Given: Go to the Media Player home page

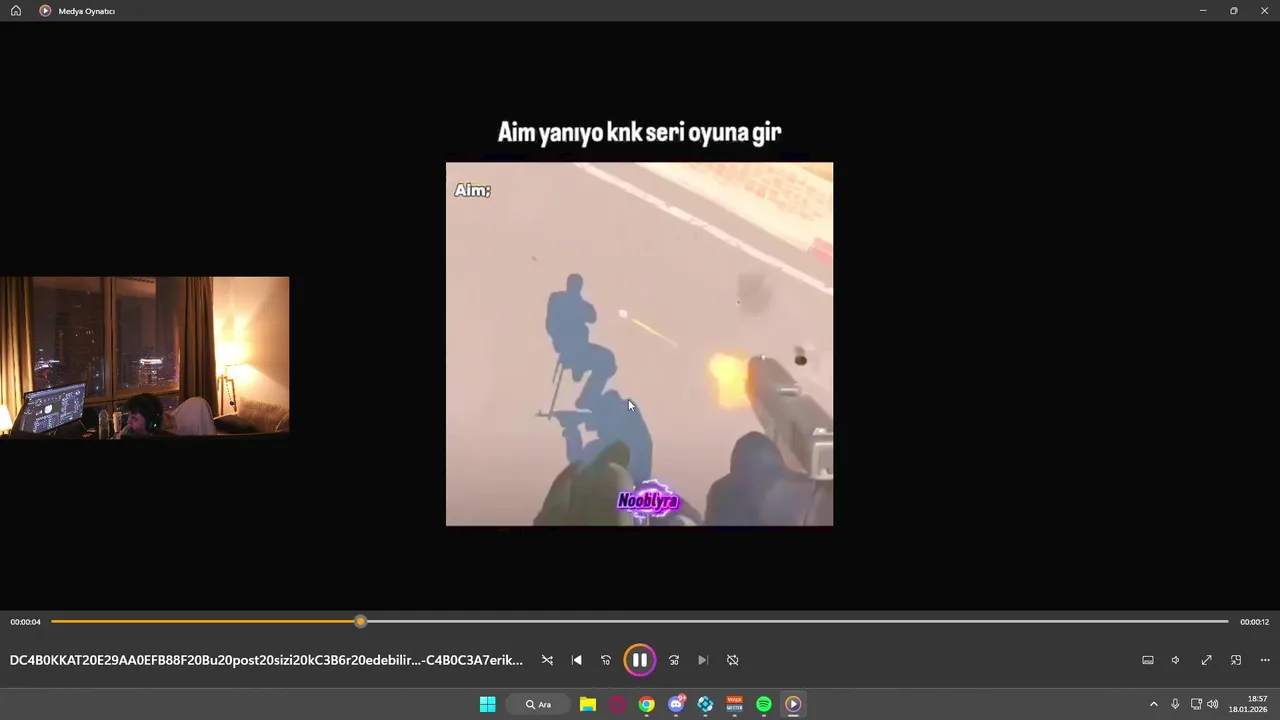Looking at the screenshot, I should 16,10.
